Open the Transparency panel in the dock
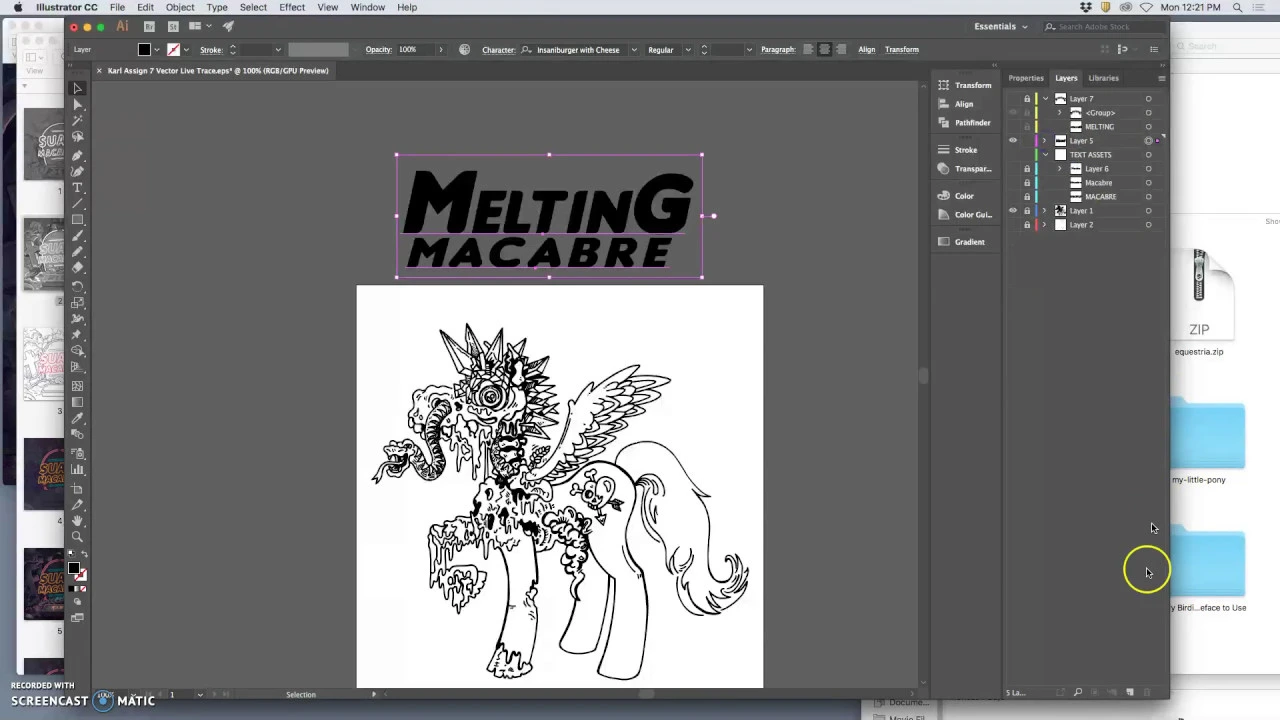 [963, 169]
